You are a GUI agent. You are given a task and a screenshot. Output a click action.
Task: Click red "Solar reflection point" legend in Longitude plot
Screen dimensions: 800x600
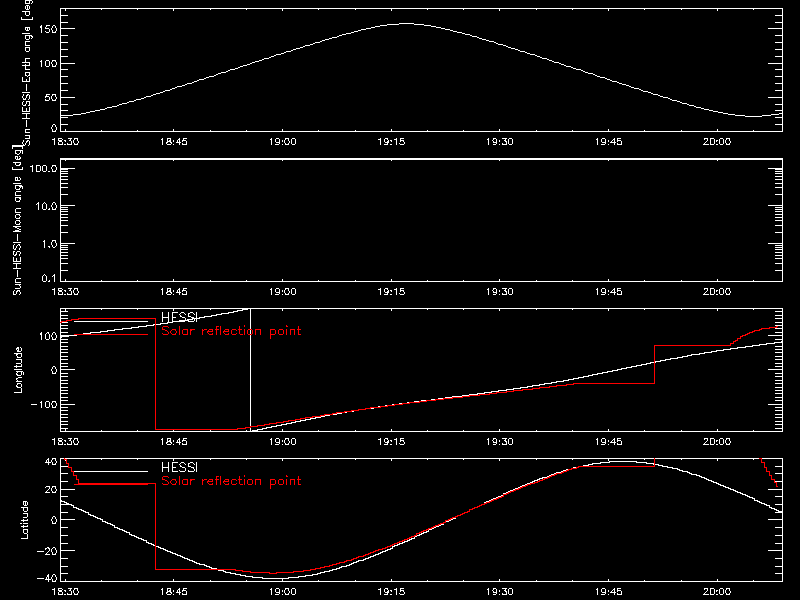click(x=231, y=331)
